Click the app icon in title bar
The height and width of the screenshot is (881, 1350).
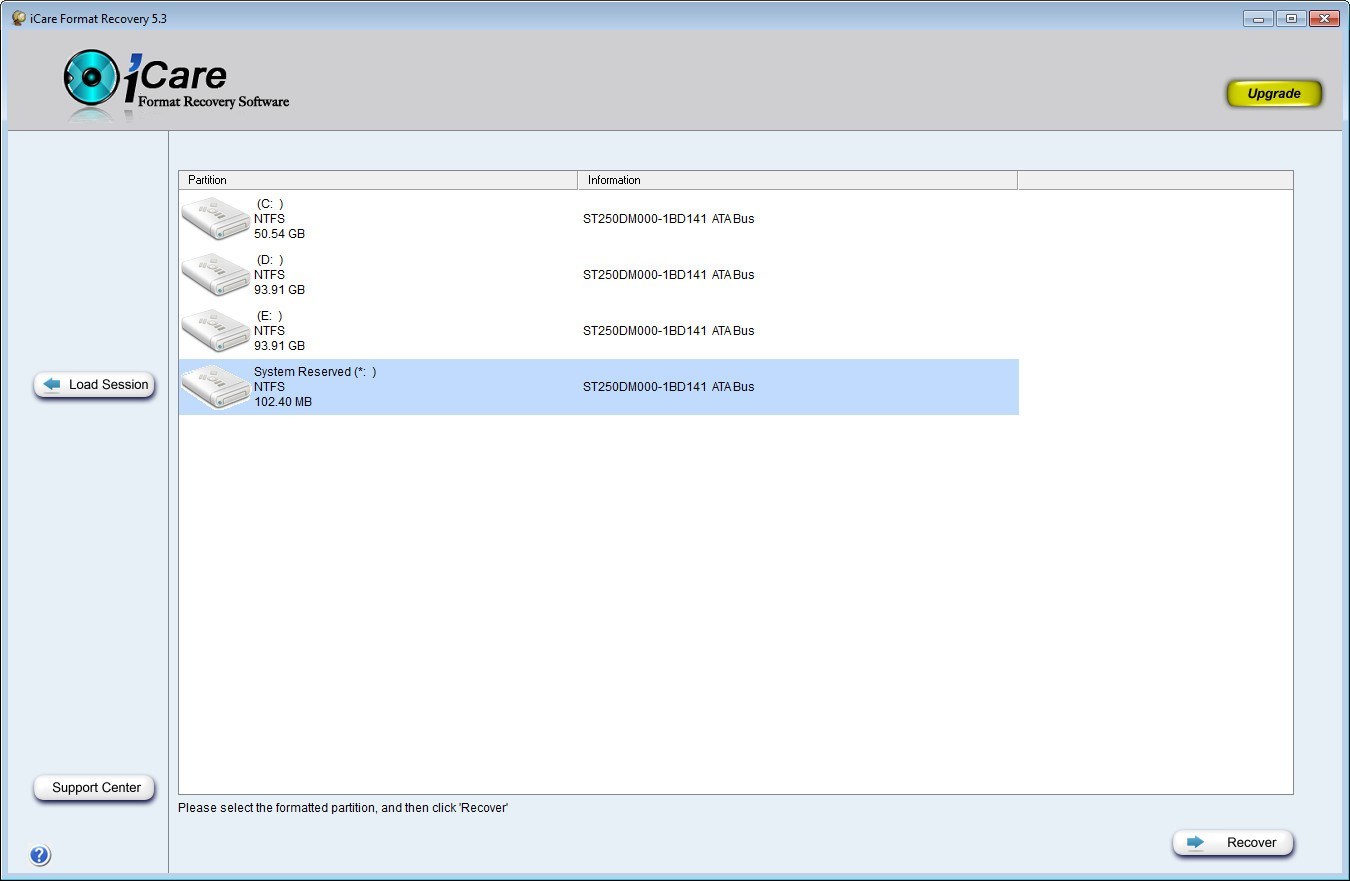(18, 18)
